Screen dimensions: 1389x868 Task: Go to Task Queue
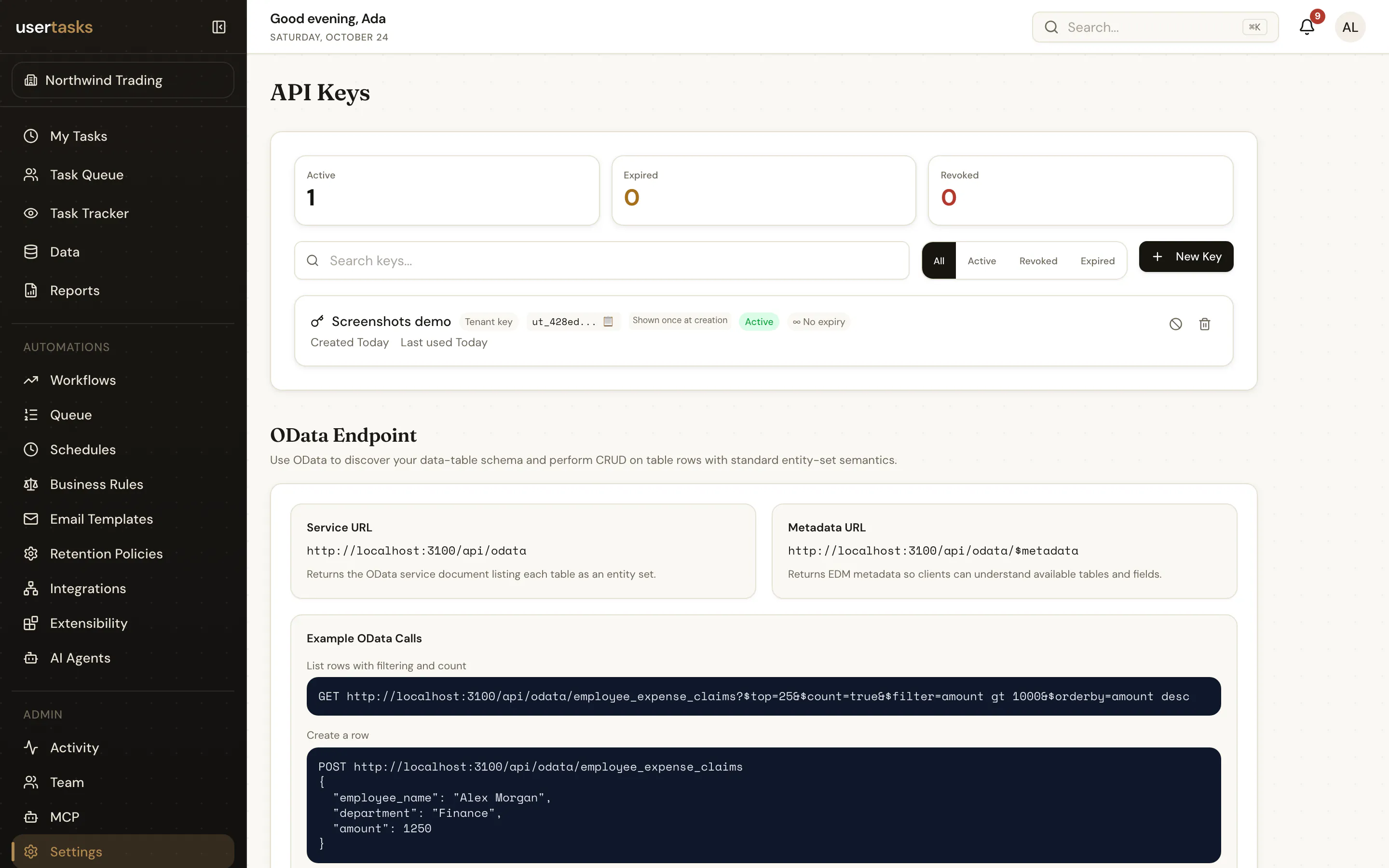point(123,175)
